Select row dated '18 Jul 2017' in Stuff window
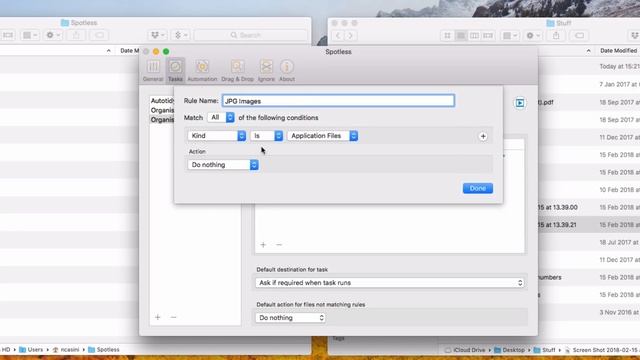Image resolution: width=640 pixels, height=360 pixels. click(x=588, y=242)
